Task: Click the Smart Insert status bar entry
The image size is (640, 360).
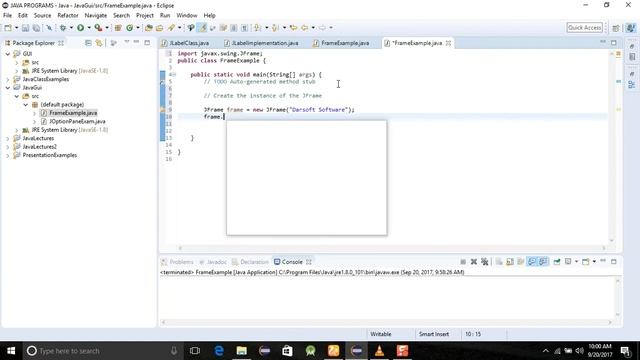Action: click(x=433, y=334)
